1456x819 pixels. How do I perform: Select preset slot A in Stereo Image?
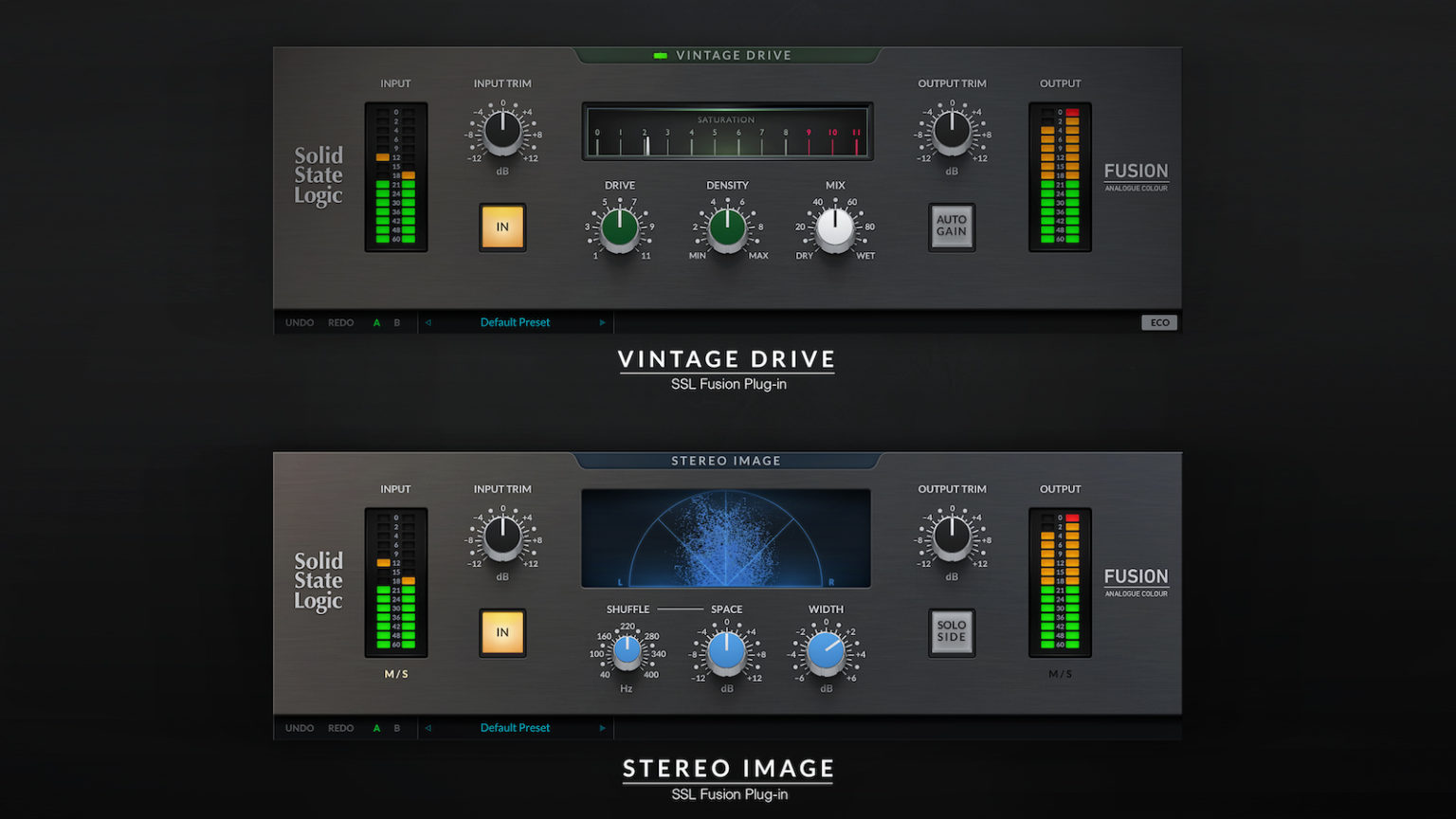click(x=375, y=728)
